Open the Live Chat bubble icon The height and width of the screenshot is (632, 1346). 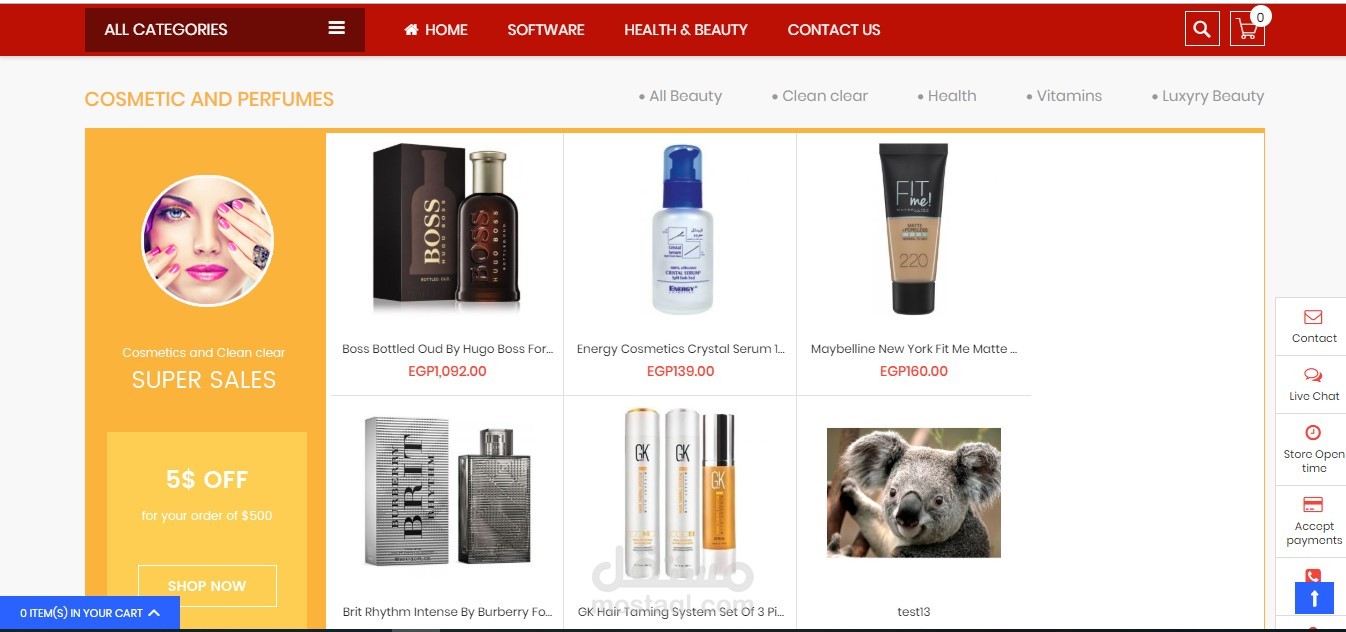(1313, 375)
